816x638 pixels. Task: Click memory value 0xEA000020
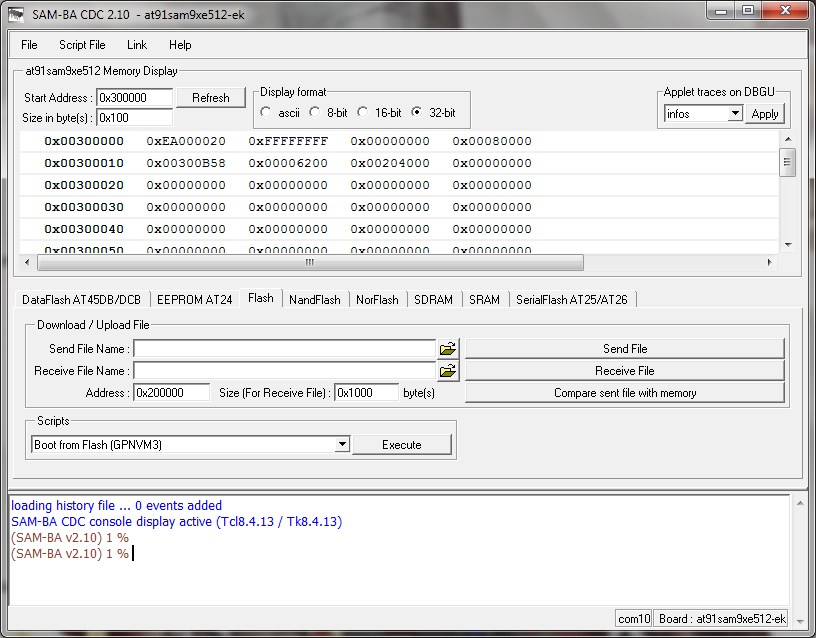click(x=186, y=141)
